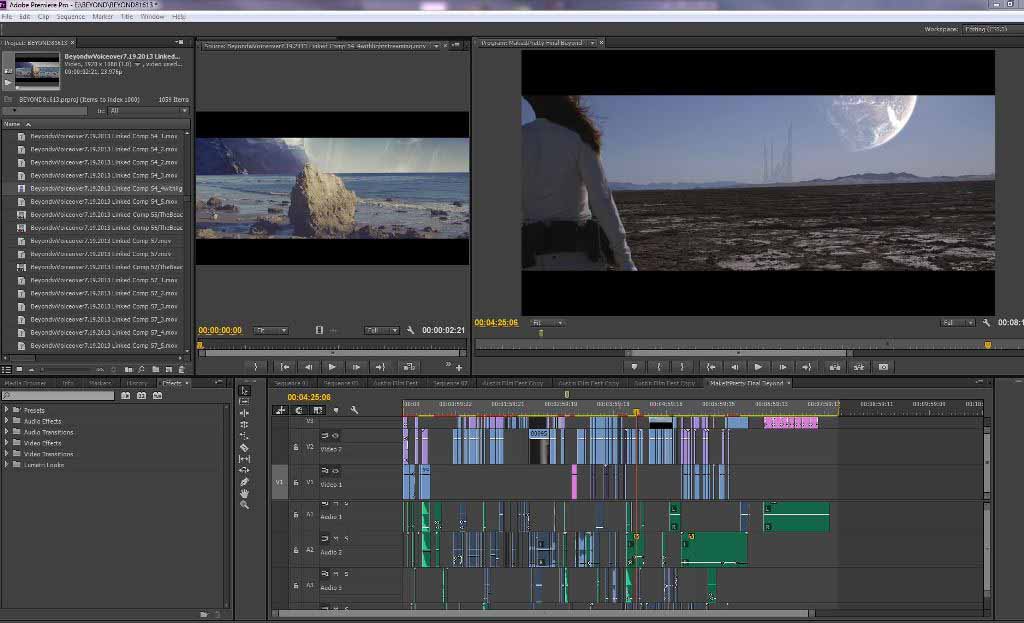Click Export Frame camera in Program monitor

point(883,367)
